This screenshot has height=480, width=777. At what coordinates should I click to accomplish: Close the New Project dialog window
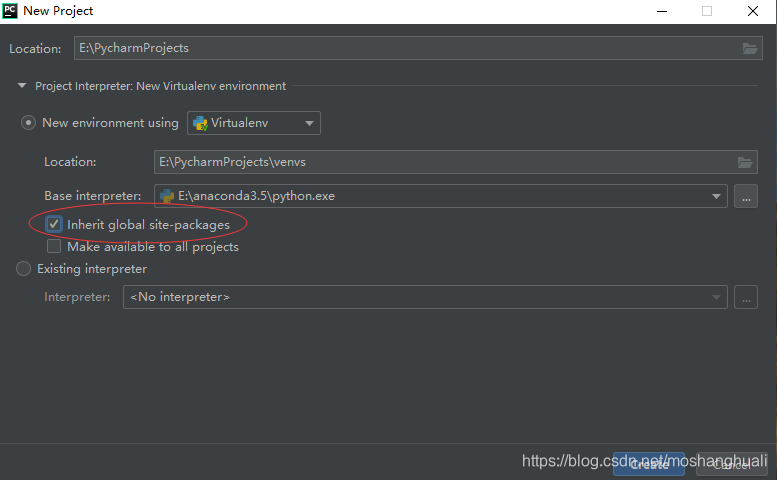[x=753, y=11]
